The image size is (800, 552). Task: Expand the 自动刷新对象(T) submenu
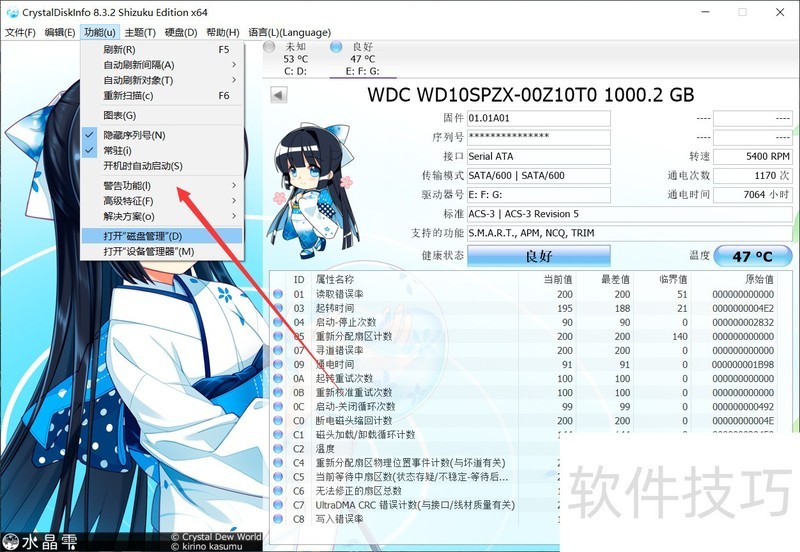(x=162, y=80)
